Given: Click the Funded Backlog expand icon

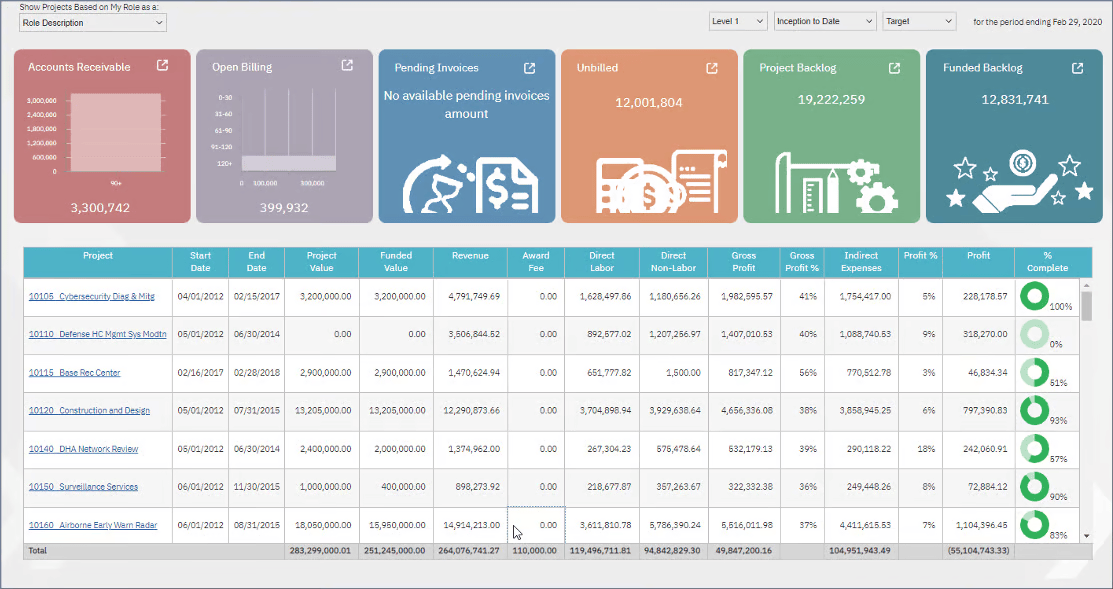Looking at the screenshot, I should (1077, 68).
